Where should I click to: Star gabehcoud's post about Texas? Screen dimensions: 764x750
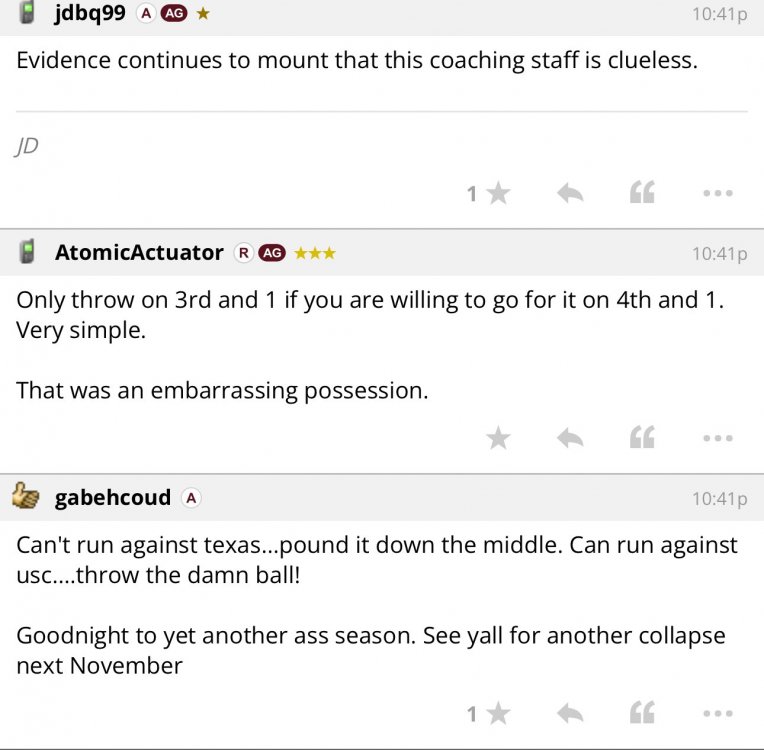point(497,714)
